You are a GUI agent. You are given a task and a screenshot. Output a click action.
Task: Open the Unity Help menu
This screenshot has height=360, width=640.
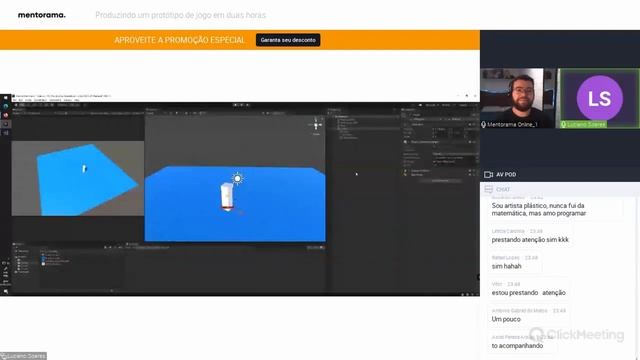point(77,100)
